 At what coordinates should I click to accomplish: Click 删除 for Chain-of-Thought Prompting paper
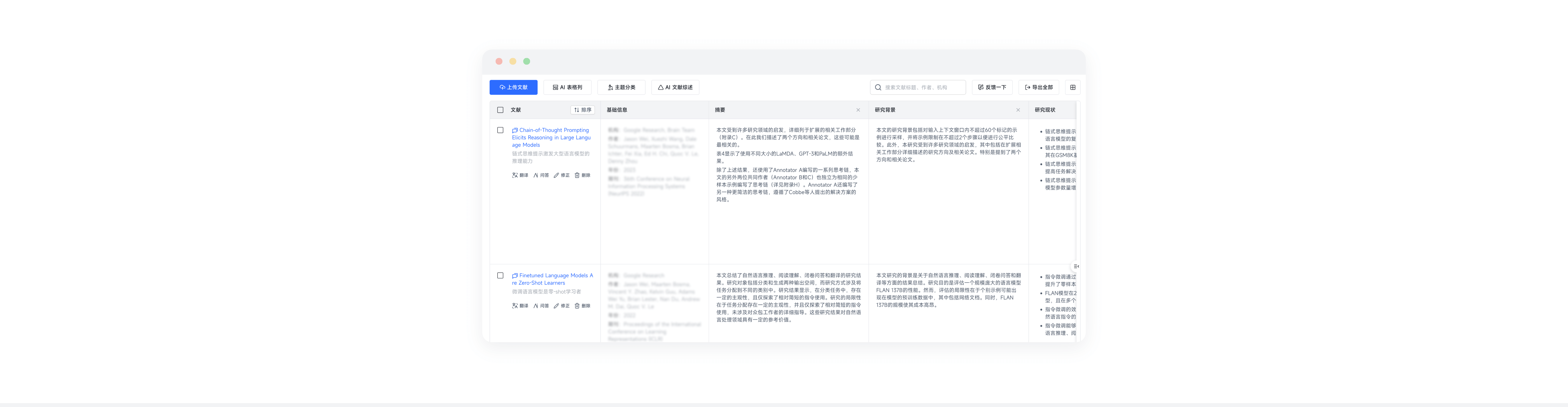(x=583, y=176)
